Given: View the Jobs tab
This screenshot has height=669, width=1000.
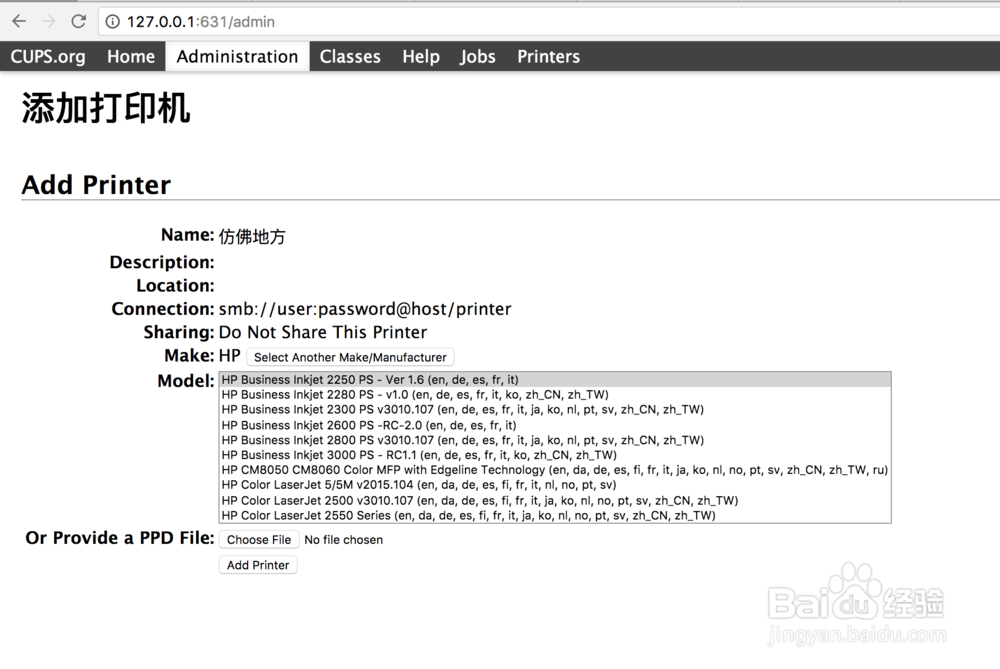Looking at the screenshot, I should coord(478,57).
